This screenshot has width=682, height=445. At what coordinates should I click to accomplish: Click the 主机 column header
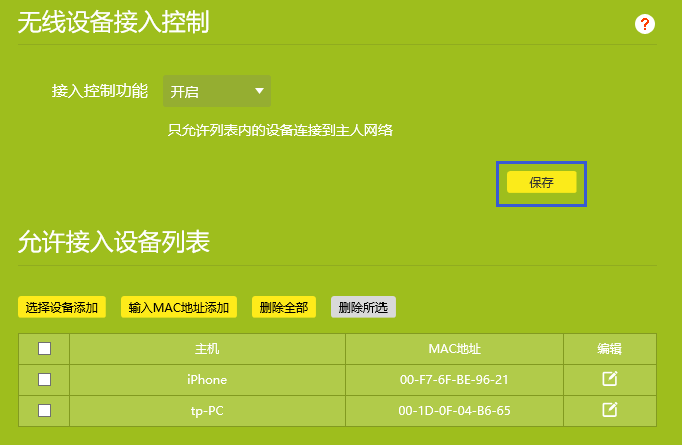(207, 349)
